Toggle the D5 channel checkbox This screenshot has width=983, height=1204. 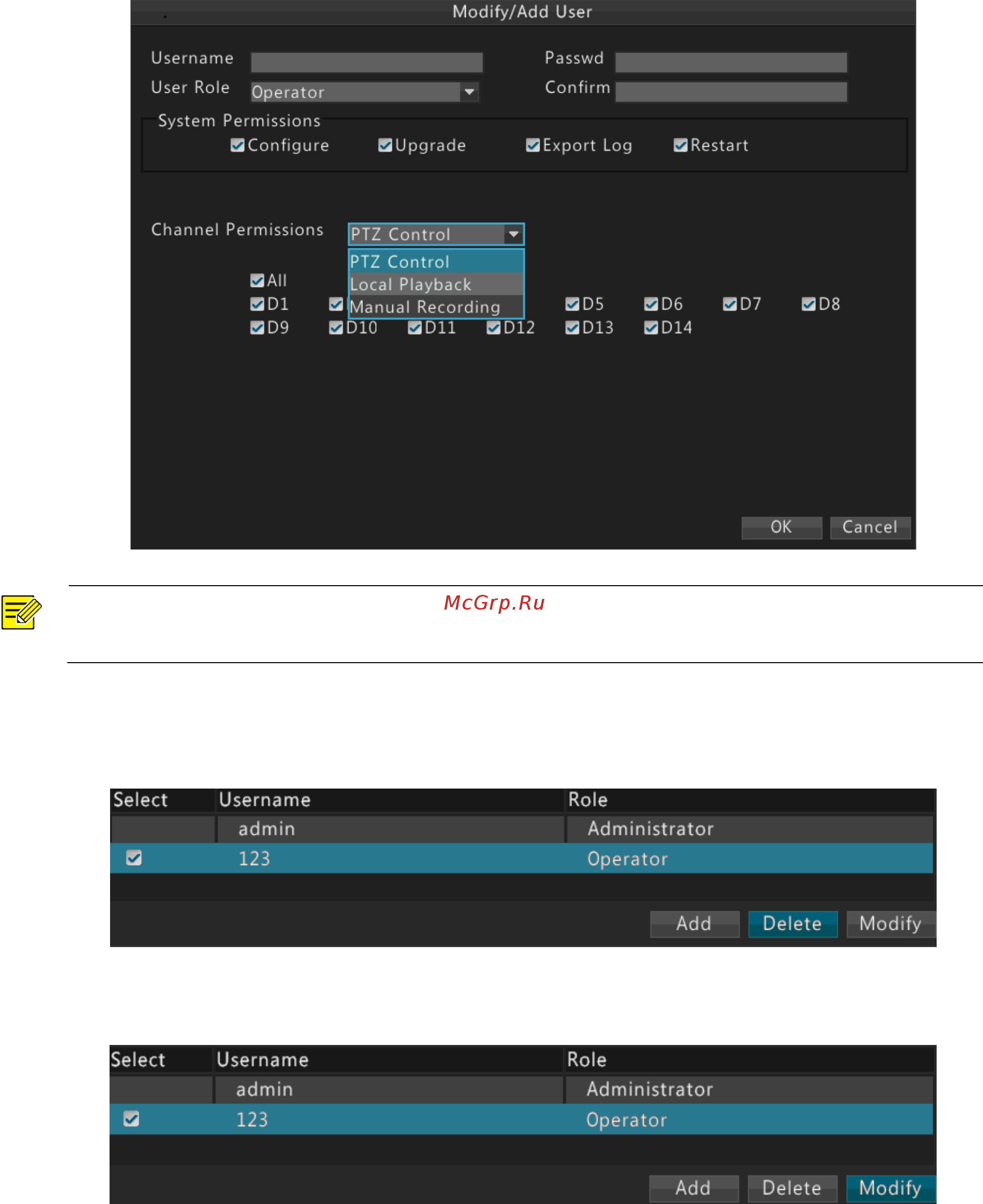tap(572, 304)
